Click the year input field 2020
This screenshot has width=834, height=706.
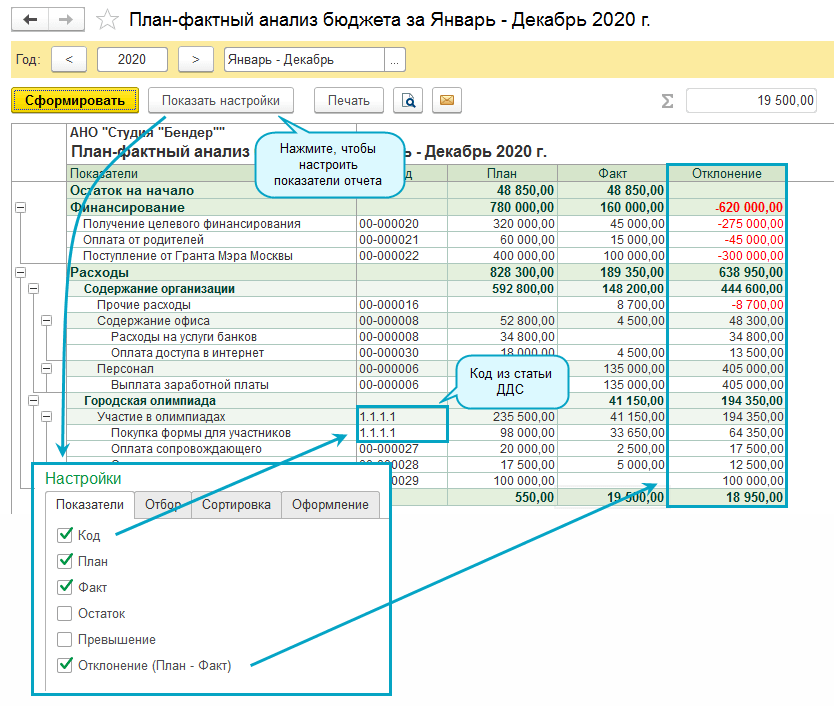click(x=132, y=60)
